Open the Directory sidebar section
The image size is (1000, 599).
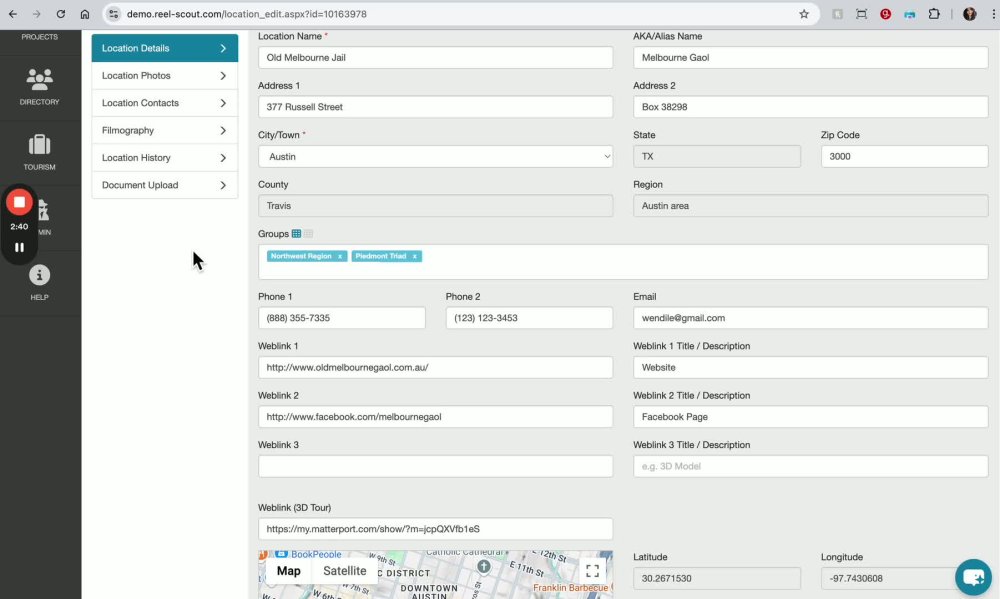pyautogui.click(x=40, y=86)
